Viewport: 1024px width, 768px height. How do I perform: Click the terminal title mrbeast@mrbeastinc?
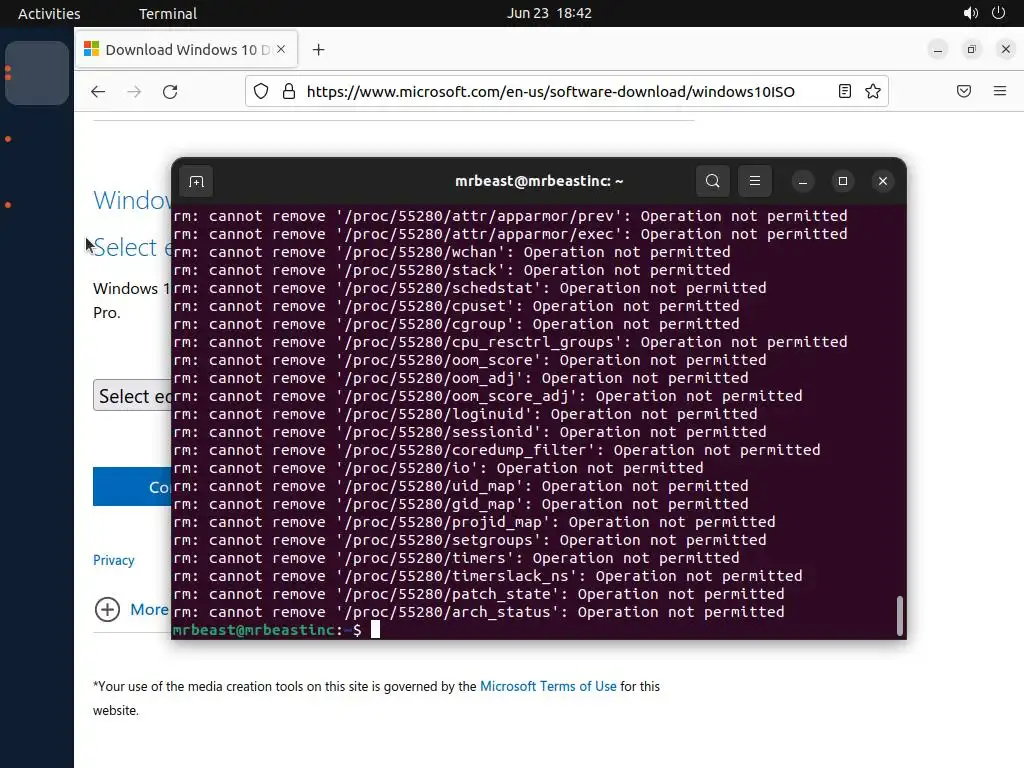click(x=539, y=181)
